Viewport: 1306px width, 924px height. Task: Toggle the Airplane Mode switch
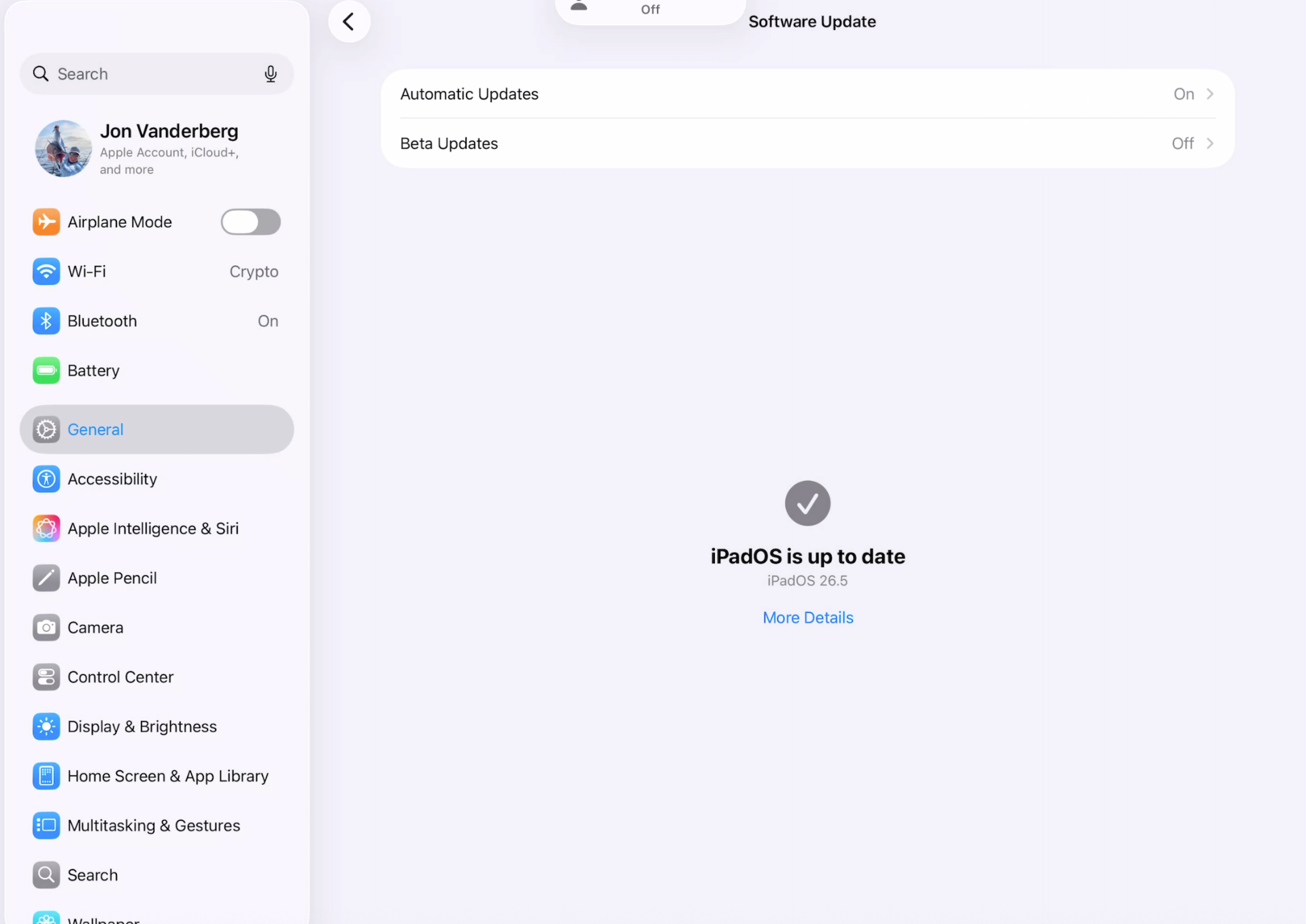point(250,222)
